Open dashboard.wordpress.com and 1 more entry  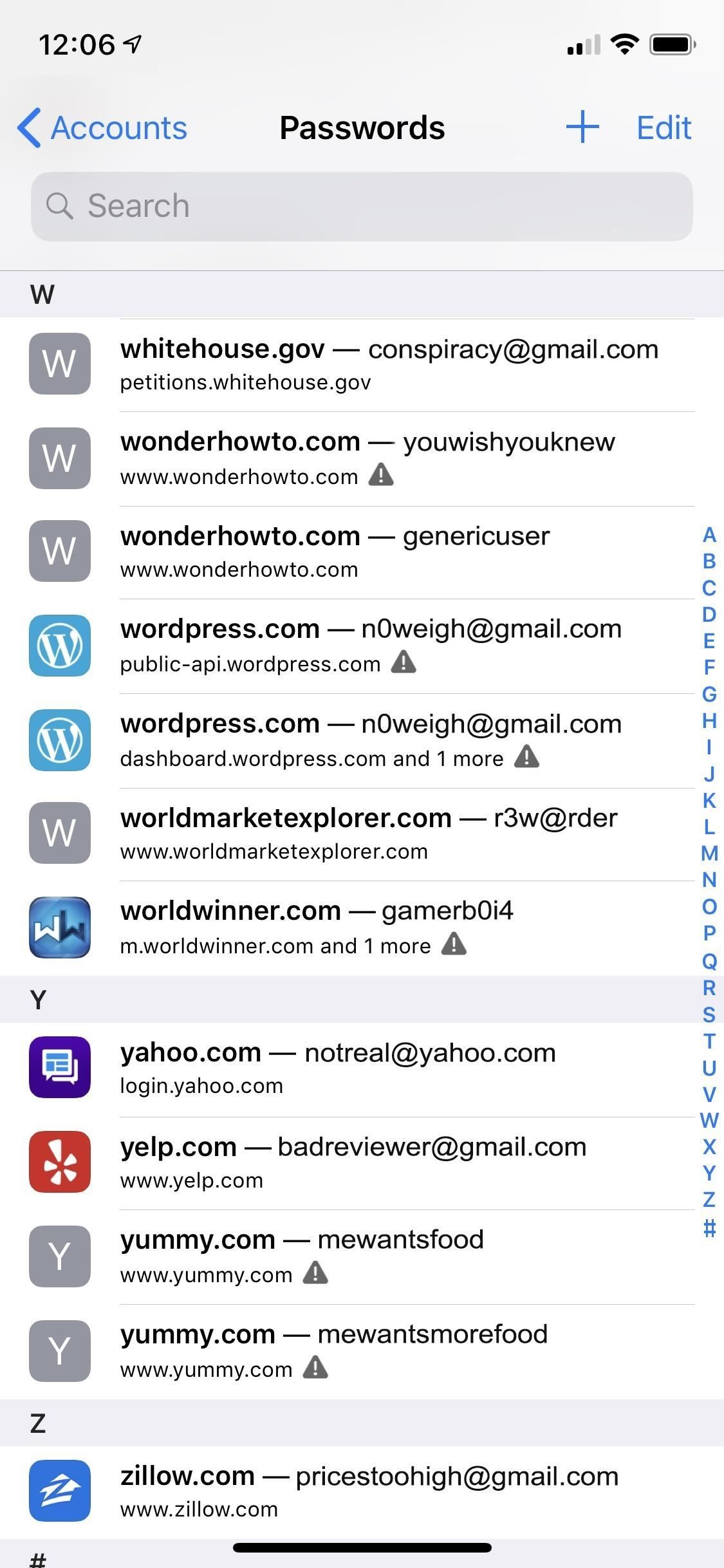point(389,740)
